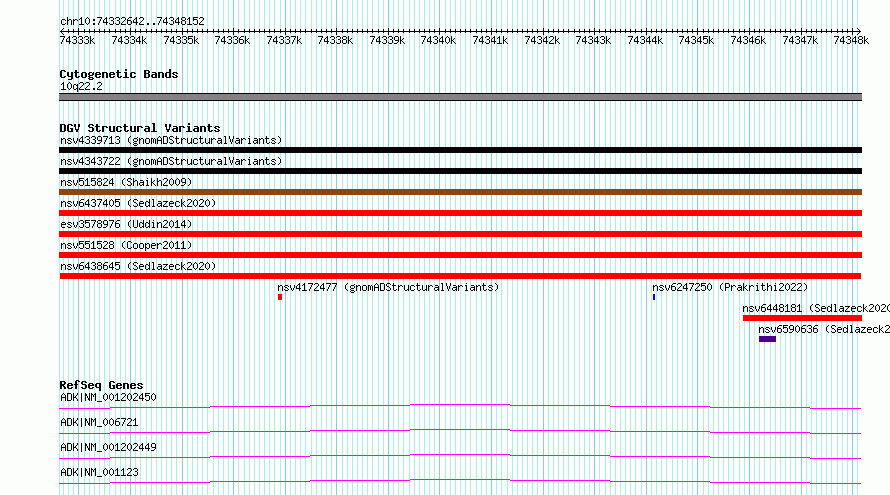The width and height of the screenshot is (890, 495).
Task: Select the brown nsv515824 Shaikh2009 bar
Action: [x=460, y=192]
